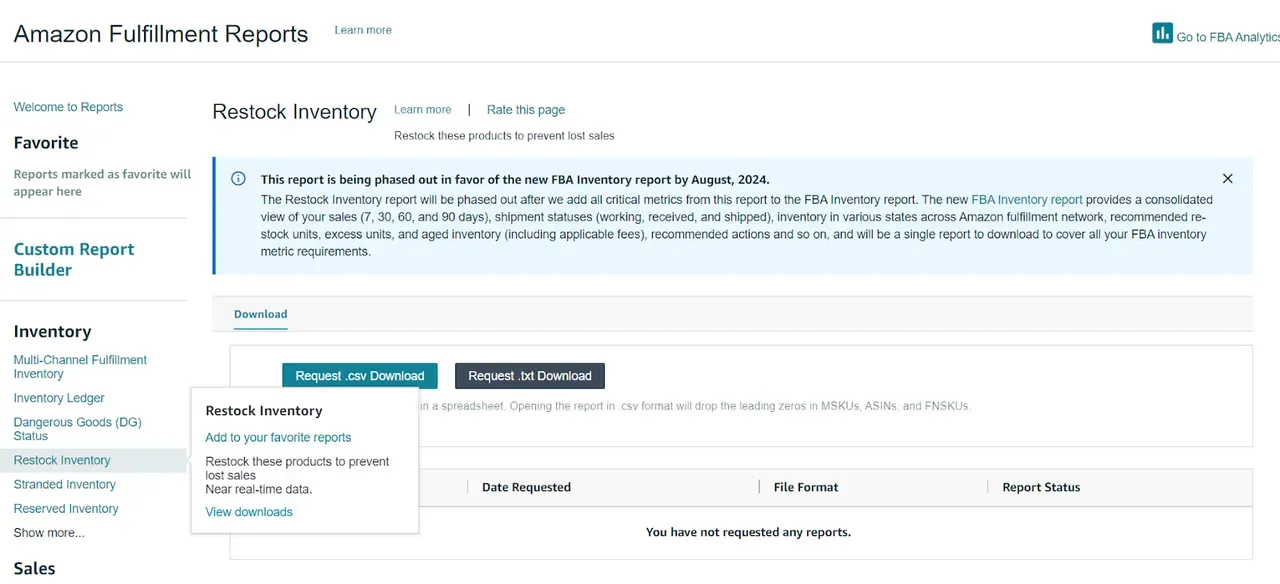Click the FBA Analytics bar chart icon
The image size is (1280, 584).
pos(1162,33)
